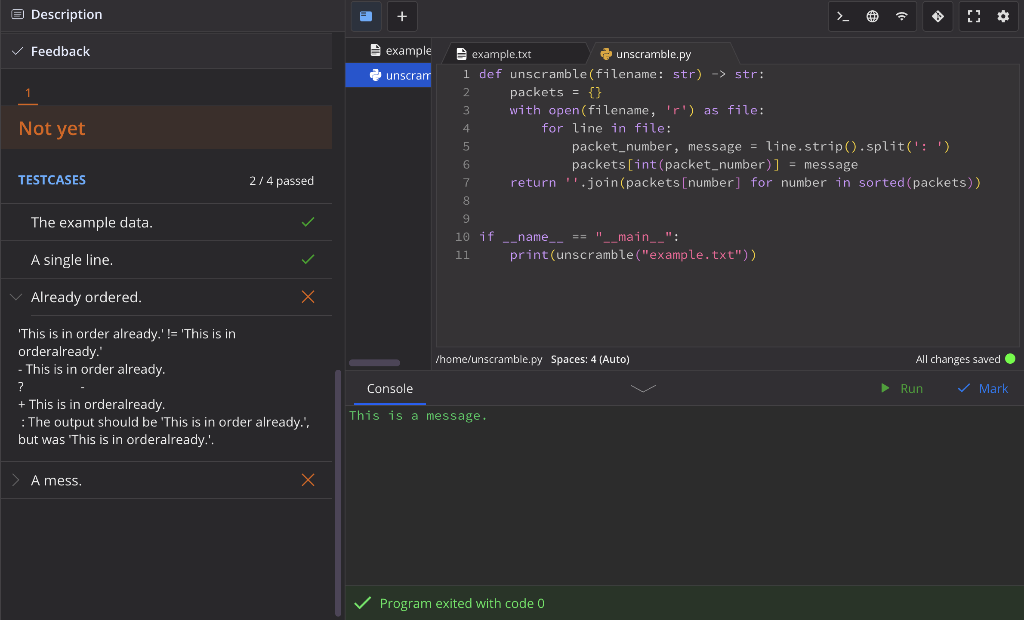Screen dimensions: 1024x620
Task: Click the file tree horizontal scrollbar
Action: [x=374, y=362]
